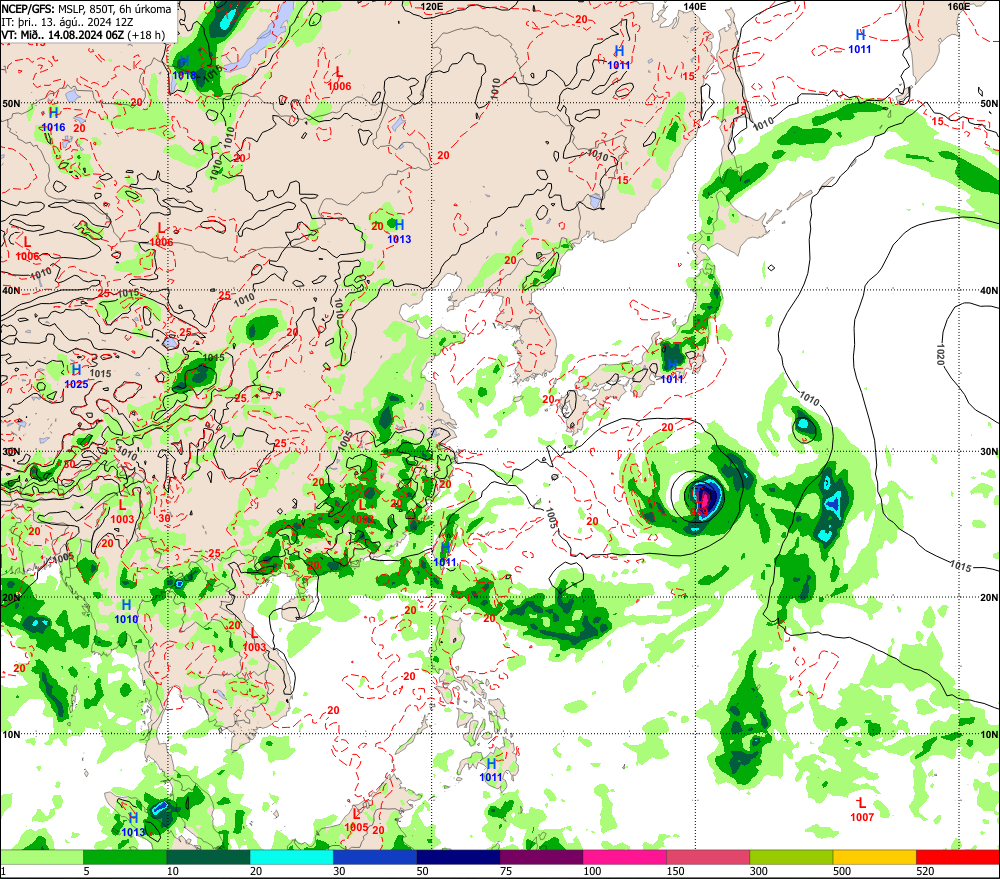Click the green 5–10 legend swatch
Image resolution: width=1000 pixels, height=879 pixels.
pos(125,857)
